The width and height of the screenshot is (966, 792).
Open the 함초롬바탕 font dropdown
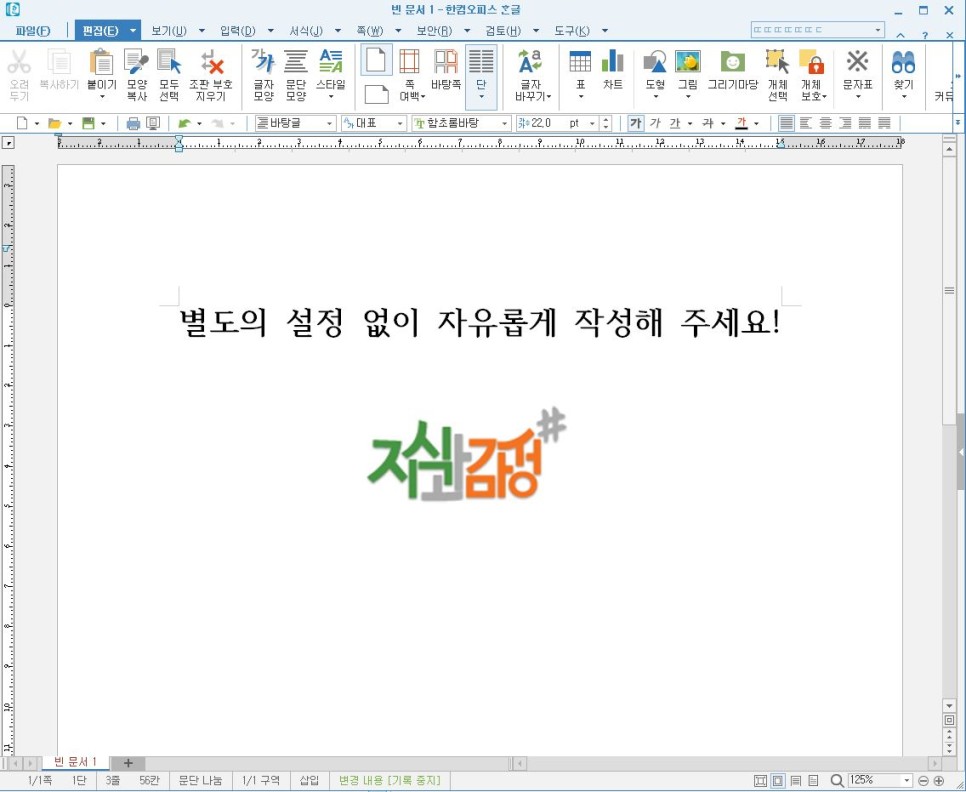point(505,124)
